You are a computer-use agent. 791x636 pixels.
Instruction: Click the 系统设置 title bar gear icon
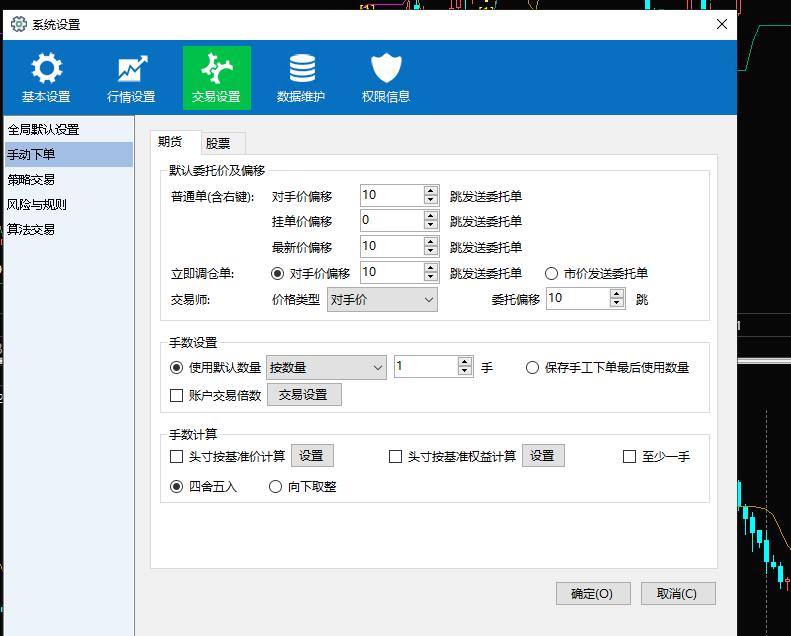click(18, 24)
